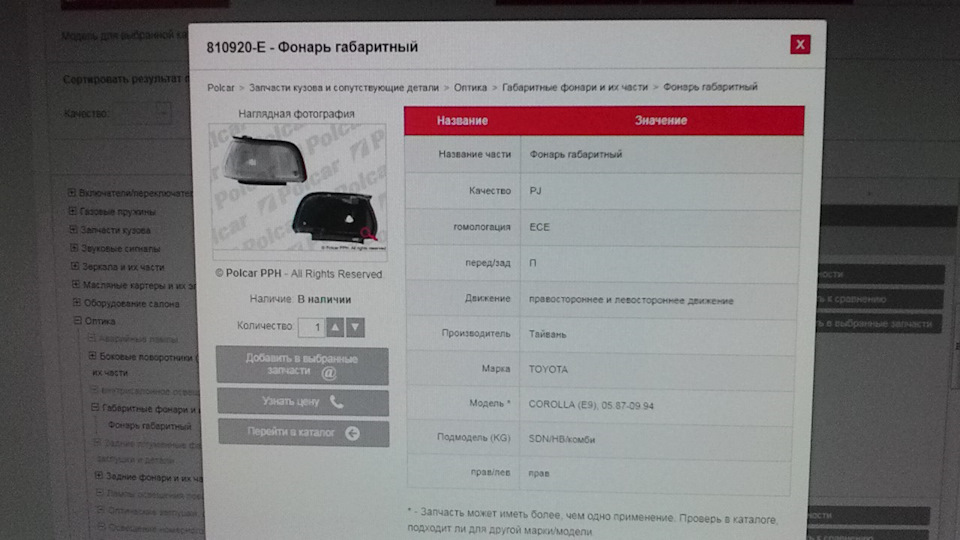Expand 'Боковые поворотники' tree node
Image resolution: width=960 pixels, height=540 pixels.
pyautogui.click(x=92, y=356)
